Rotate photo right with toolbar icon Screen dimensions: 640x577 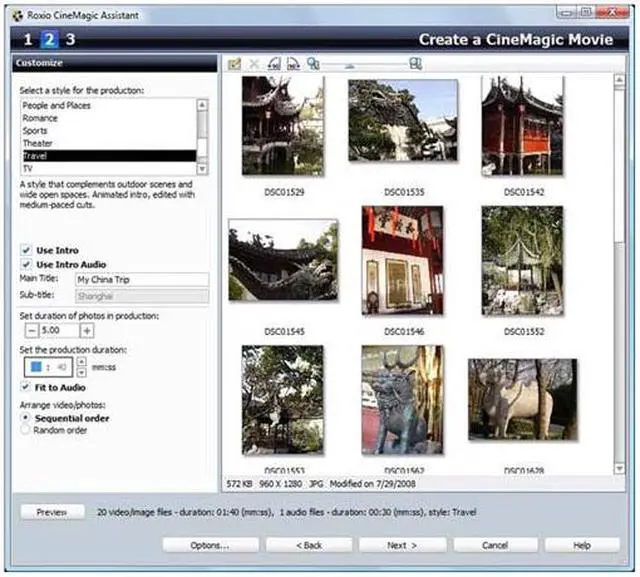point(292,64)
